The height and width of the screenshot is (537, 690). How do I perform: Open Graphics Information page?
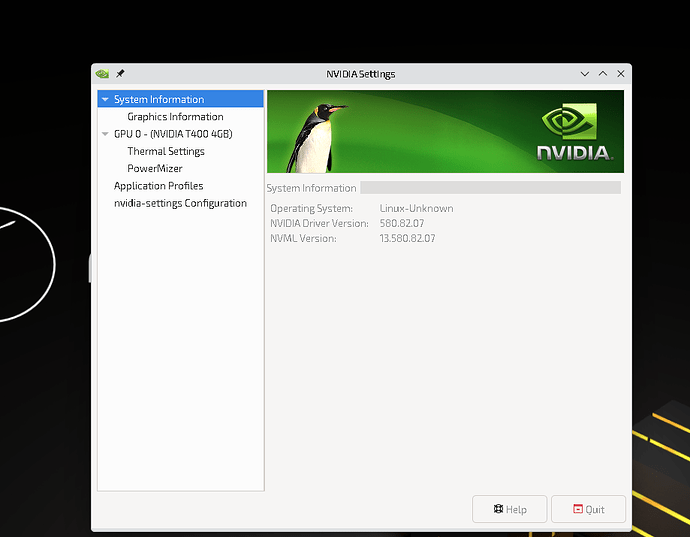(175, 117)
